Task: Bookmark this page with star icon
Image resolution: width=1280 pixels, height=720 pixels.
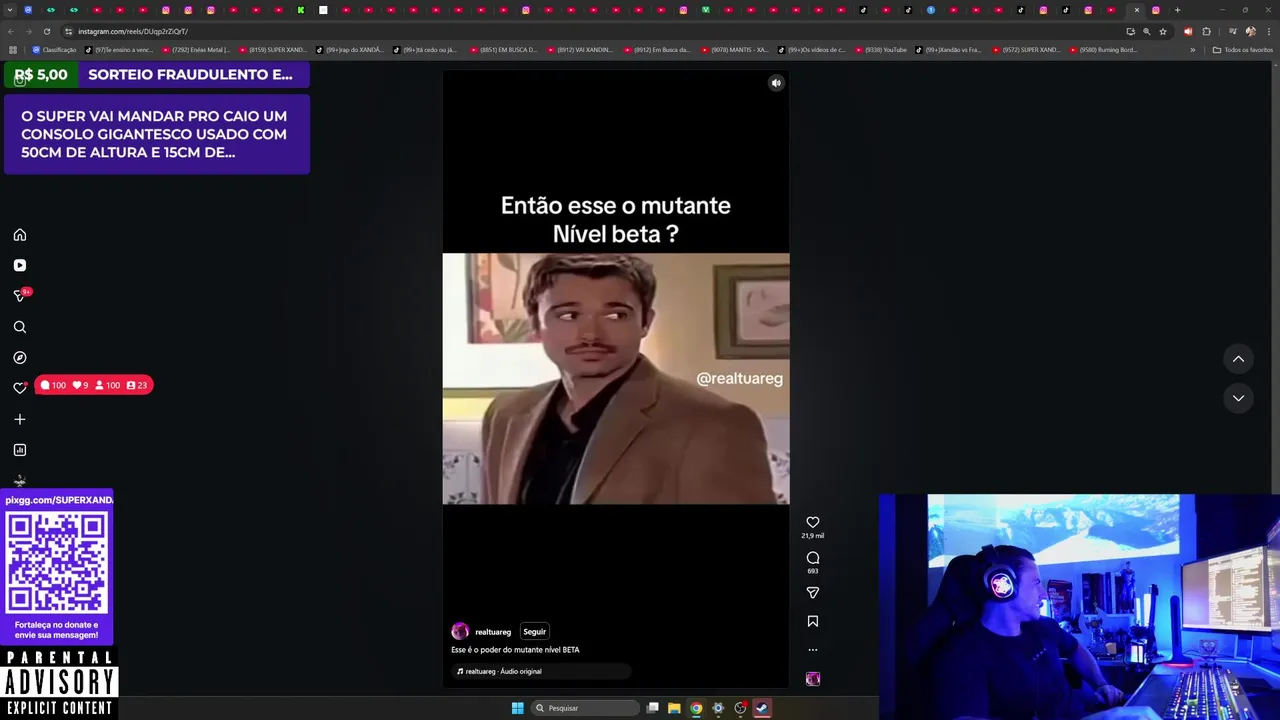Action: pos(1162,31)
